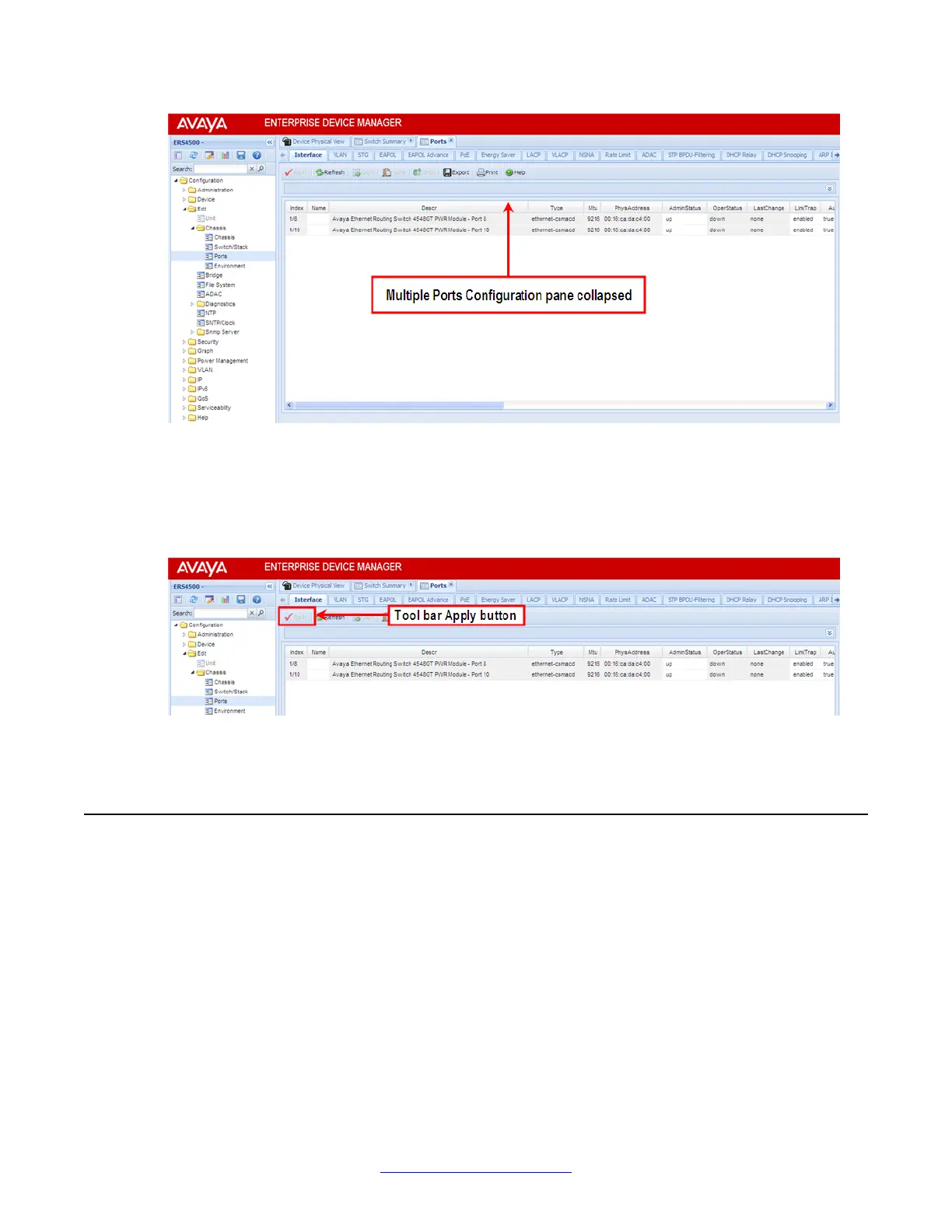Click the navigation save disk icon, upper screenshot

241,156
